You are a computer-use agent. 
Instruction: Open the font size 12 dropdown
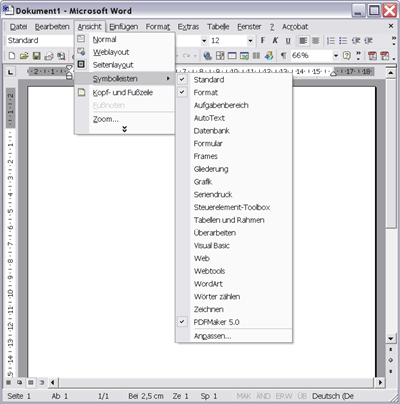[x=250, y=41]
